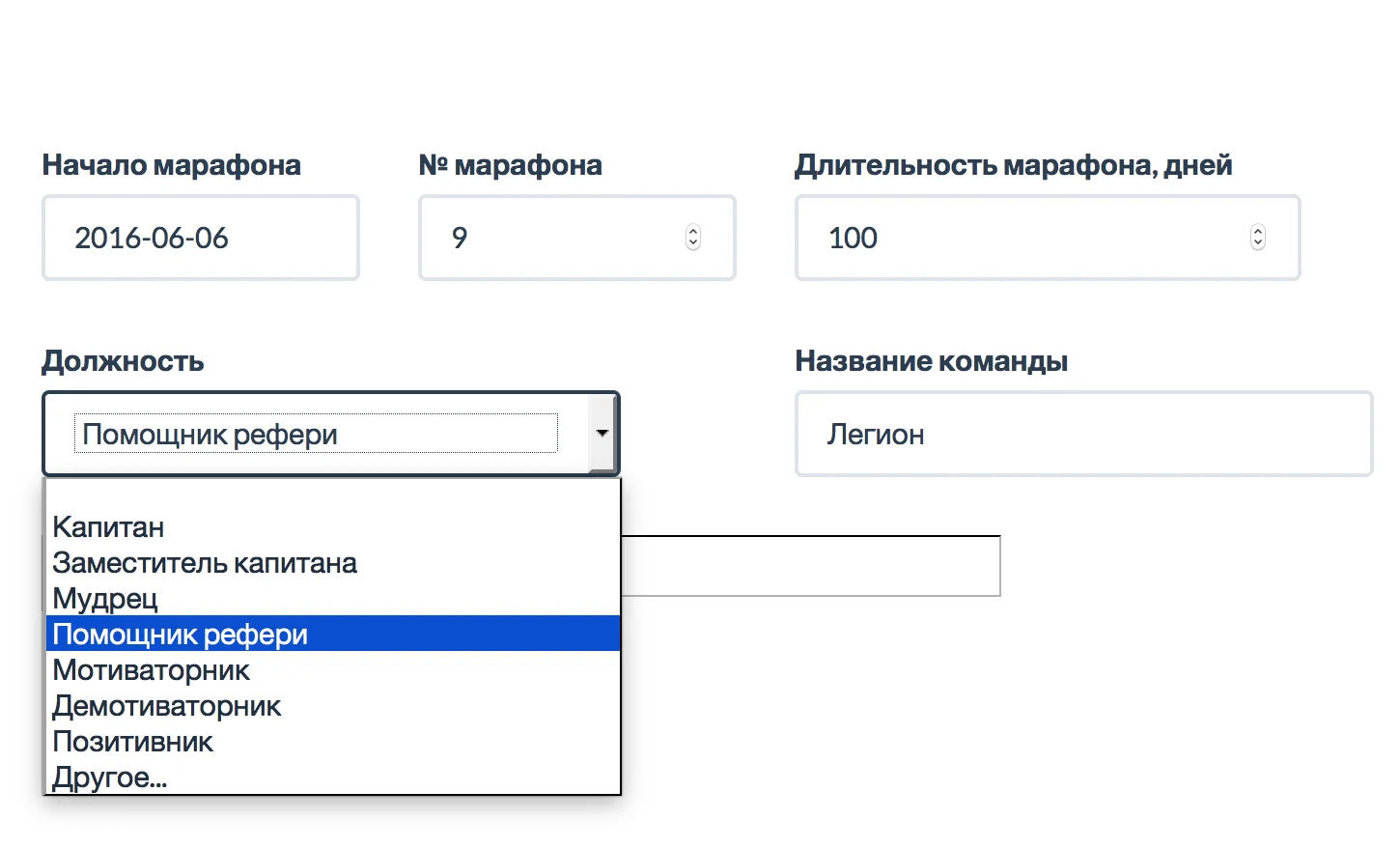Increase the длительность value with the up arrow
The width and height of the screenshot is (1400, 848).
(1258, 231)
